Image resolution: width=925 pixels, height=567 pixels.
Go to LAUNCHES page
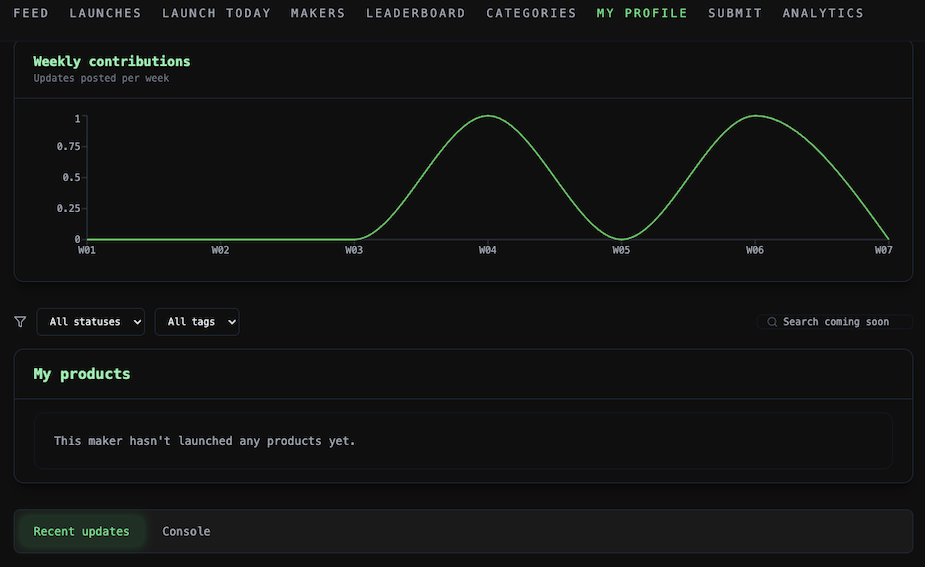pos(105,13)
